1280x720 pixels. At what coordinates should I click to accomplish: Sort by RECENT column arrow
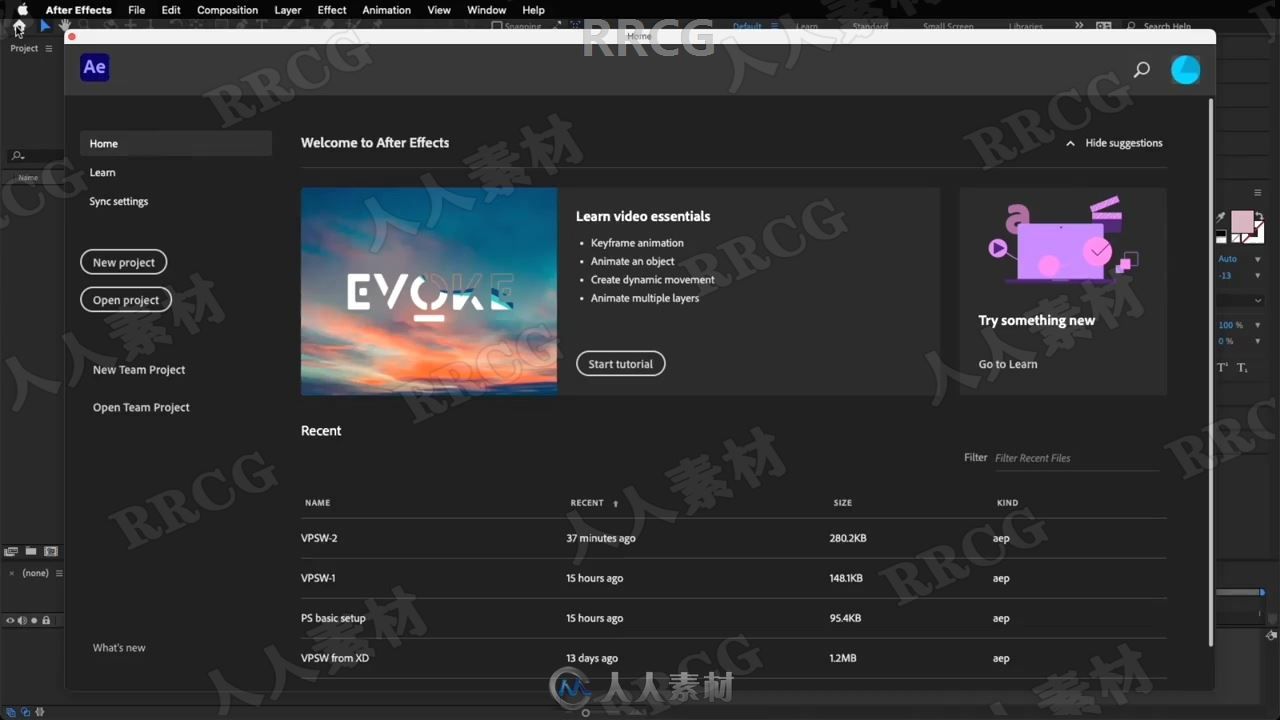(615, 504)
